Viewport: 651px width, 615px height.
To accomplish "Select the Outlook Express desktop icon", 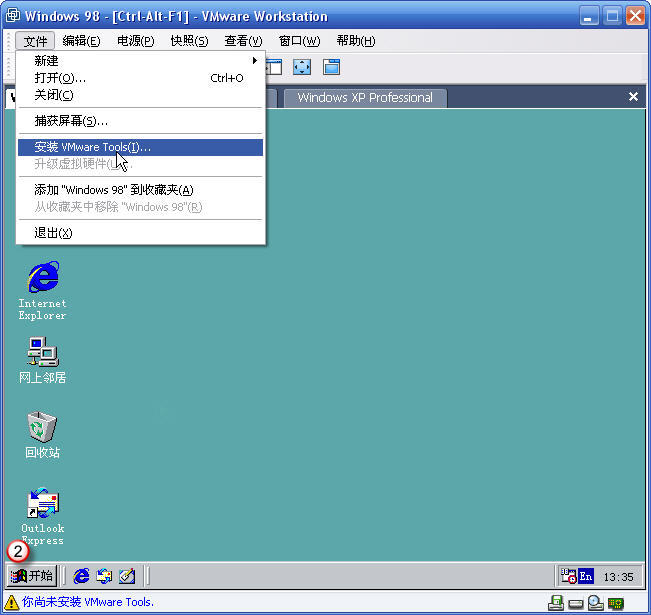I will tap(42, 516).
